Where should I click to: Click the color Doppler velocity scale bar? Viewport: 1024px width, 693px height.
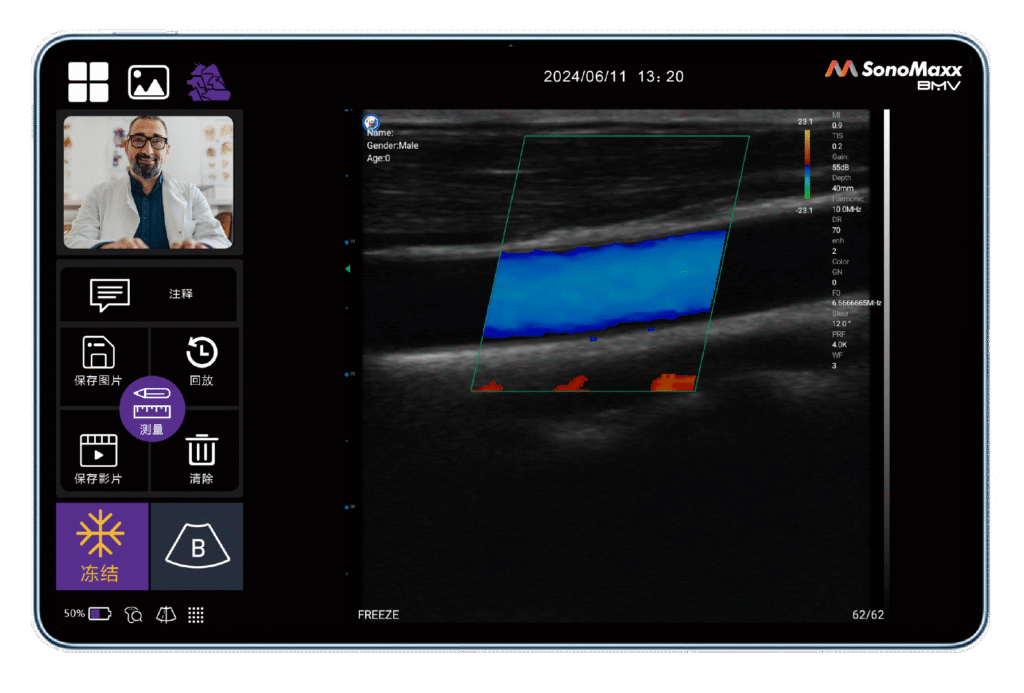point(806,165)
